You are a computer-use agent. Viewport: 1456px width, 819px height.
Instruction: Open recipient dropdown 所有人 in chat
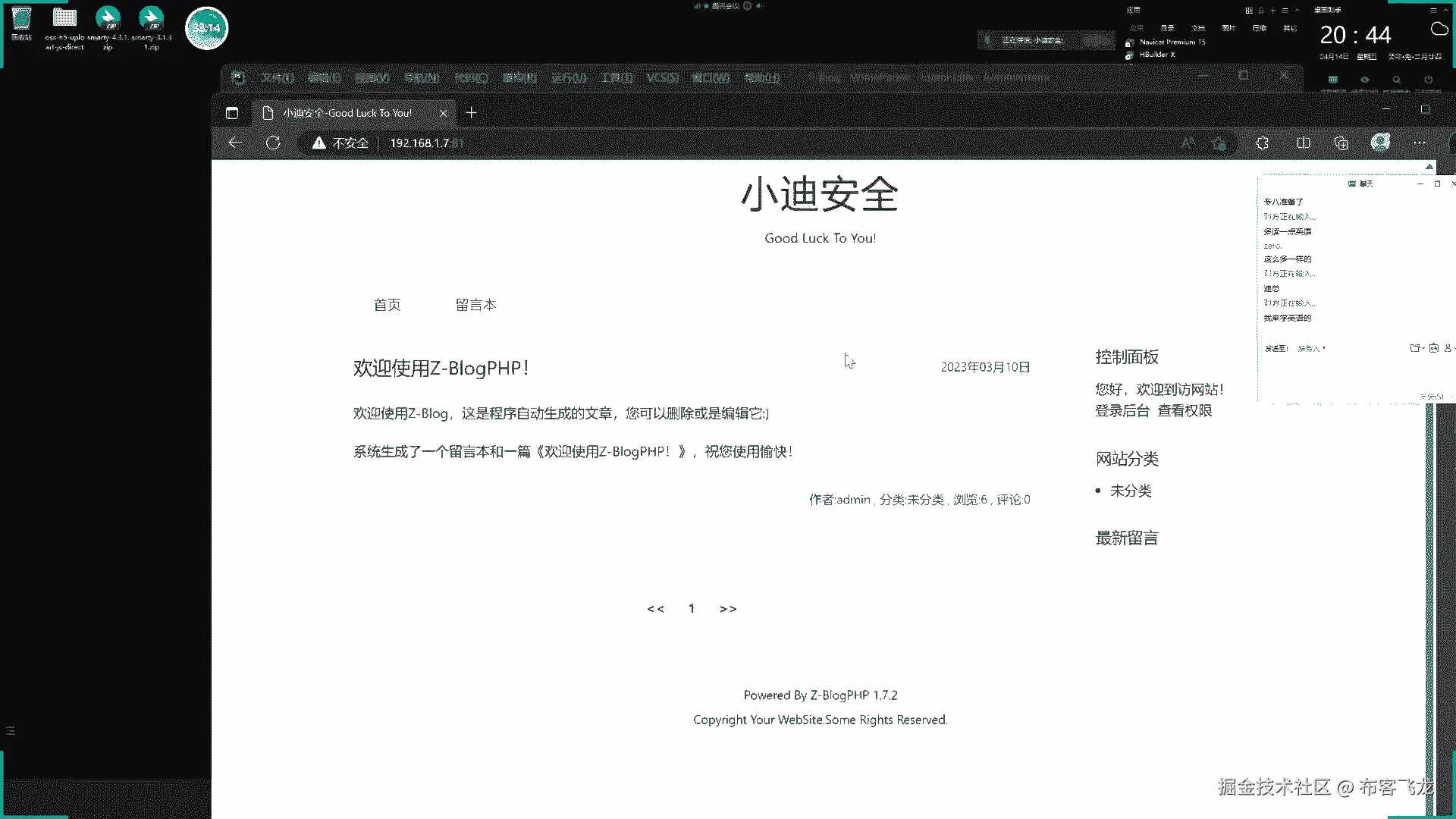pos(1311,349)
